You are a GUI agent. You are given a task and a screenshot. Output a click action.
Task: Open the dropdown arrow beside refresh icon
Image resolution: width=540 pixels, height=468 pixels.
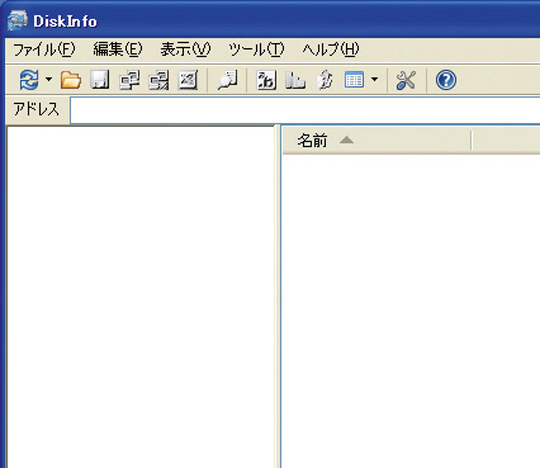tap(49, 80)
